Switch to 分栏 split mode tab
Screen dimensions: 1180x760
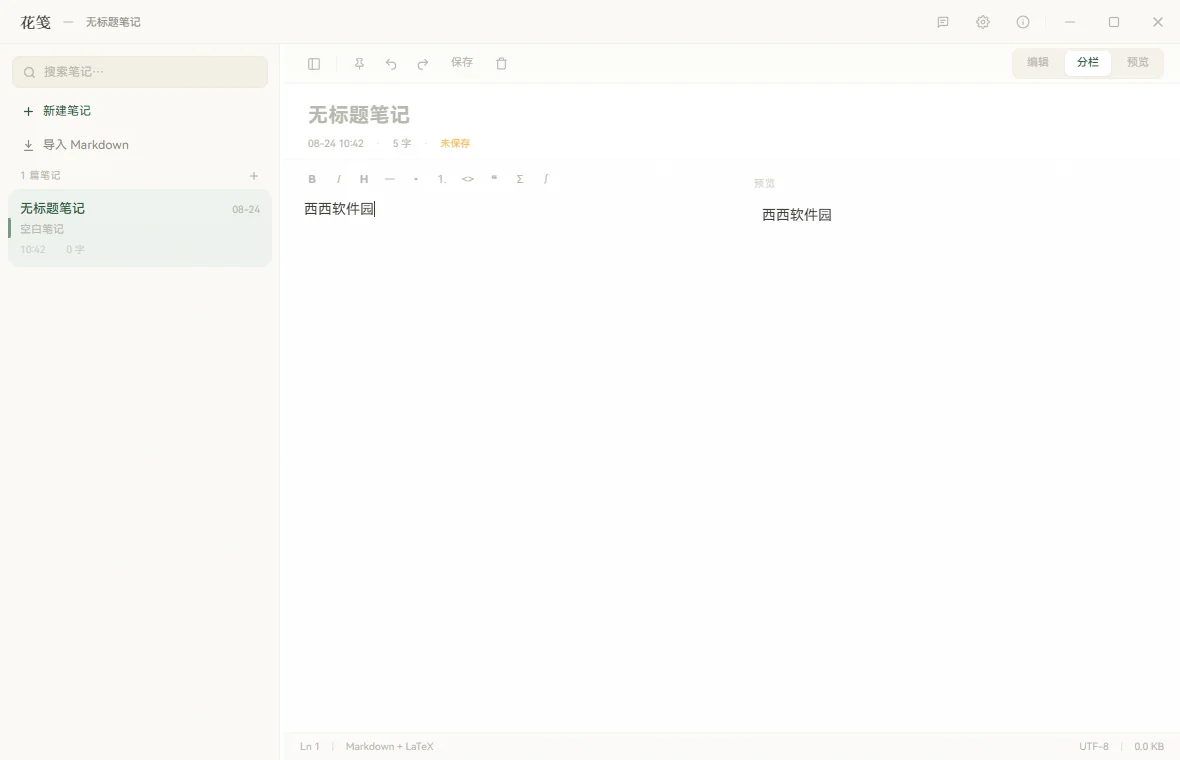click(x=1087, y=62)
